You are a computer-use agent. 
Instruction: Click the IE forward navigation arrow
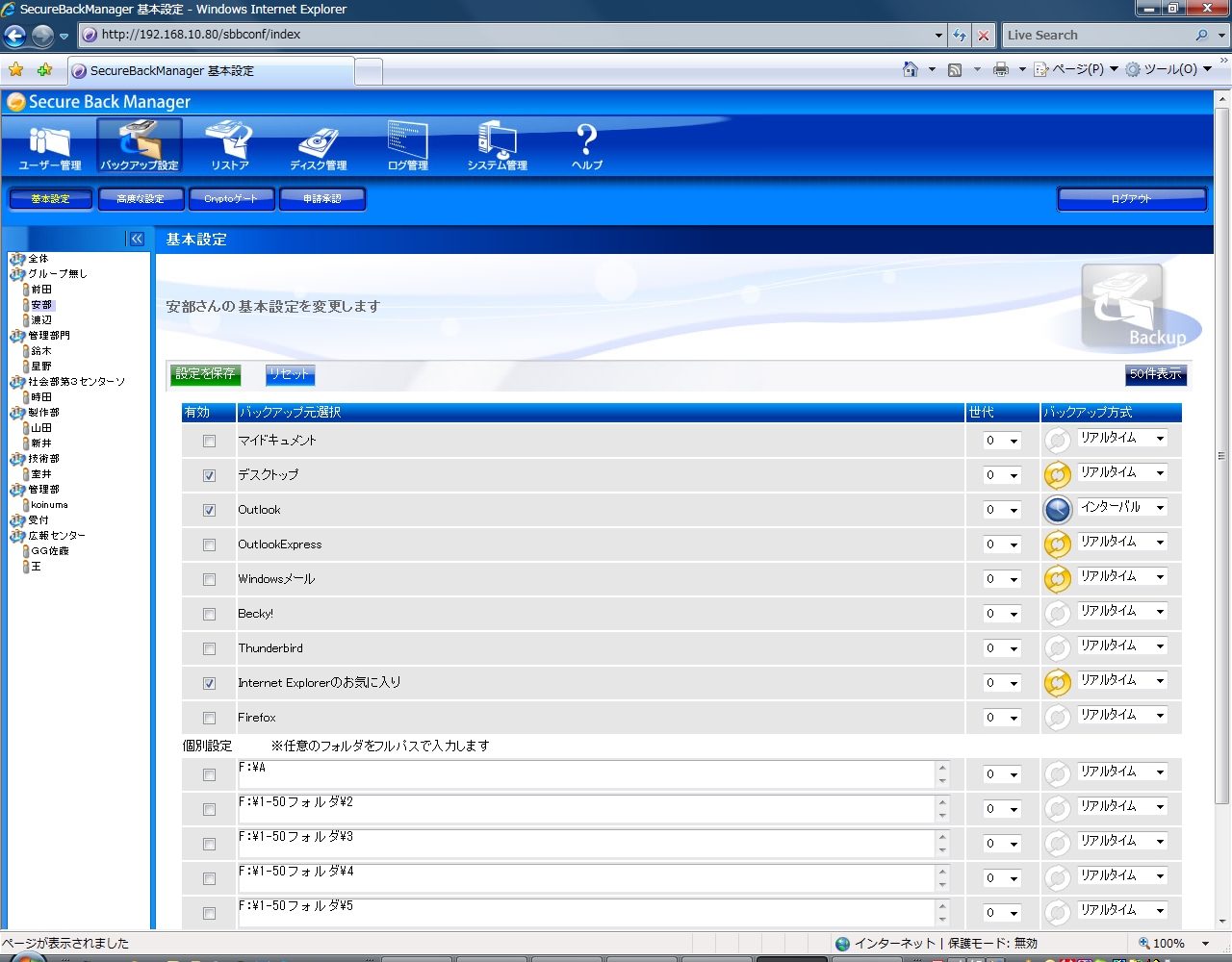(42, 36)
